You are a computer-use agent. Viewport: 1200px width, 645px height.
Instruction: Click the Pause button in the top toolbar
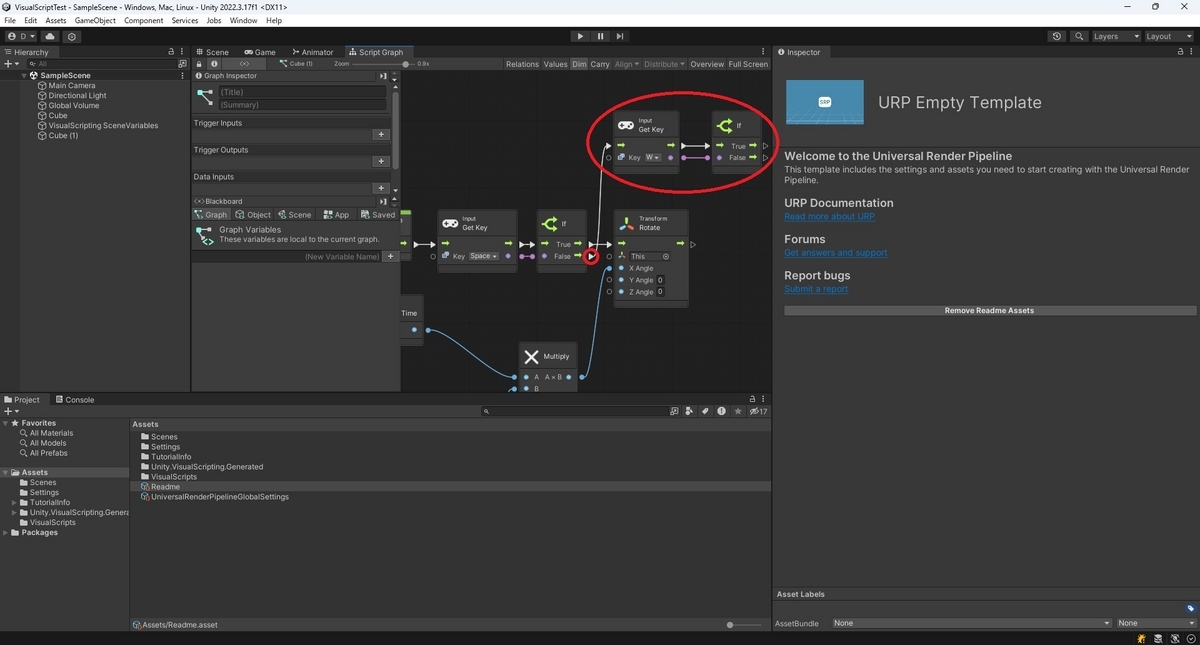pos(600,36)
